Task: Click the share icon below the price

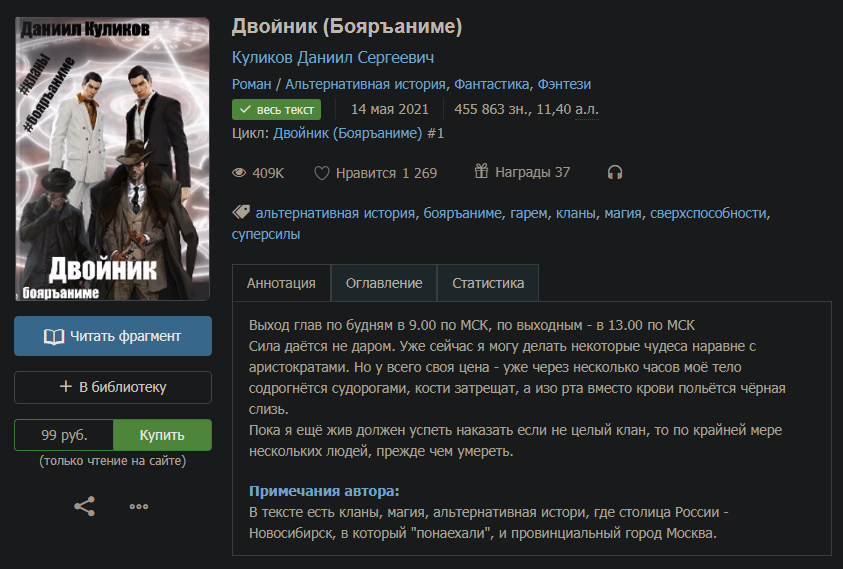Action: (84, 506)
